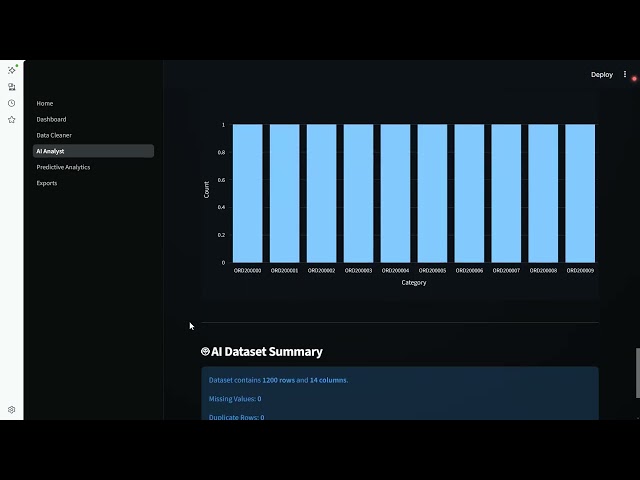Open the three-dot menu beside Deploy

pyautogui.click(x=625, y=74)
